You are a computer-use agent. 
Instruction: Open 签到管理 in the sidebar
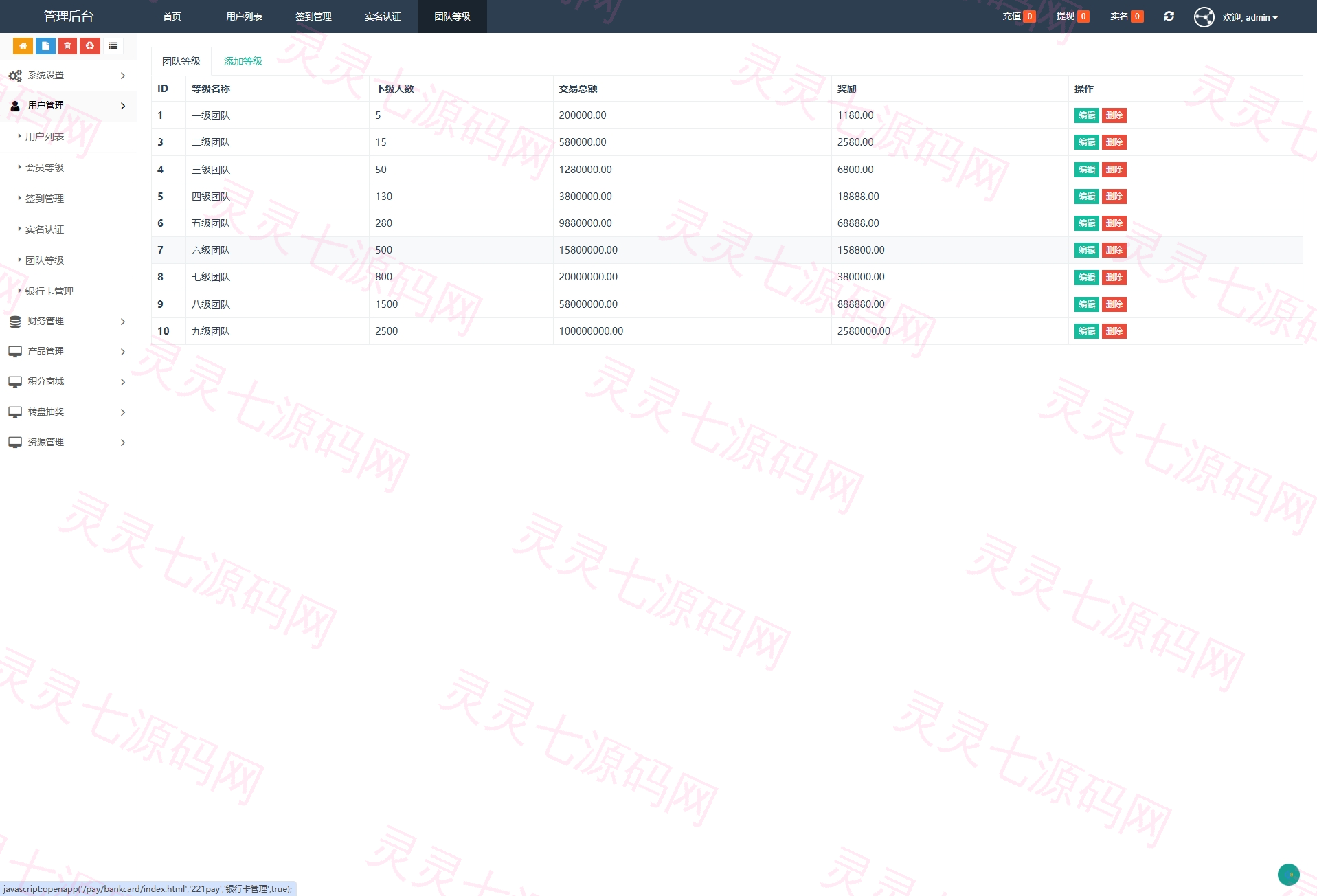(x=45, y=199)
